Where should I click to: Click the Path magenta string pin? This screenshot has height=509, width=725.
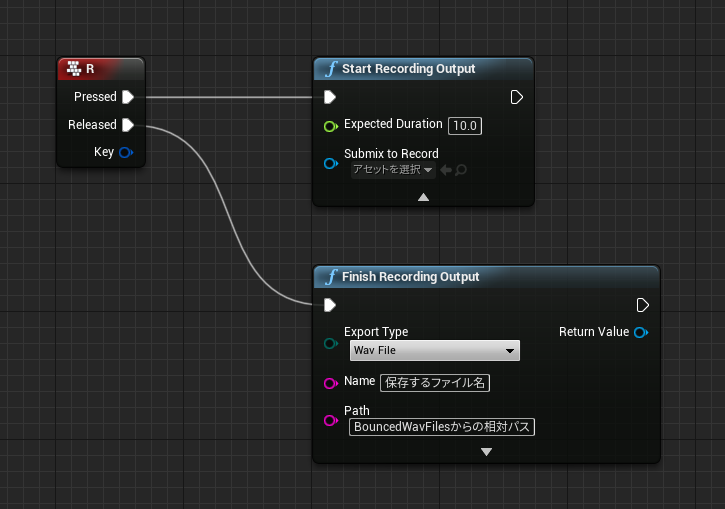[331, 420]
